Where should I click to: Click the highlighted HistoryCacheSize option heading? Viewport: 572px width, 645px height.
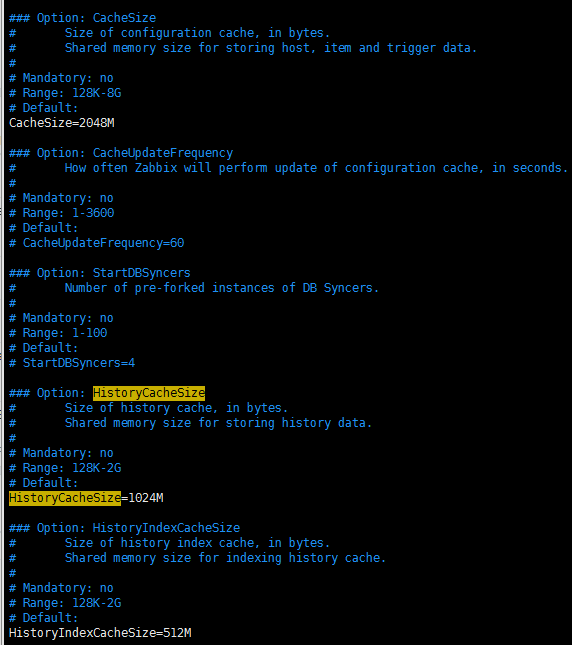149,393
